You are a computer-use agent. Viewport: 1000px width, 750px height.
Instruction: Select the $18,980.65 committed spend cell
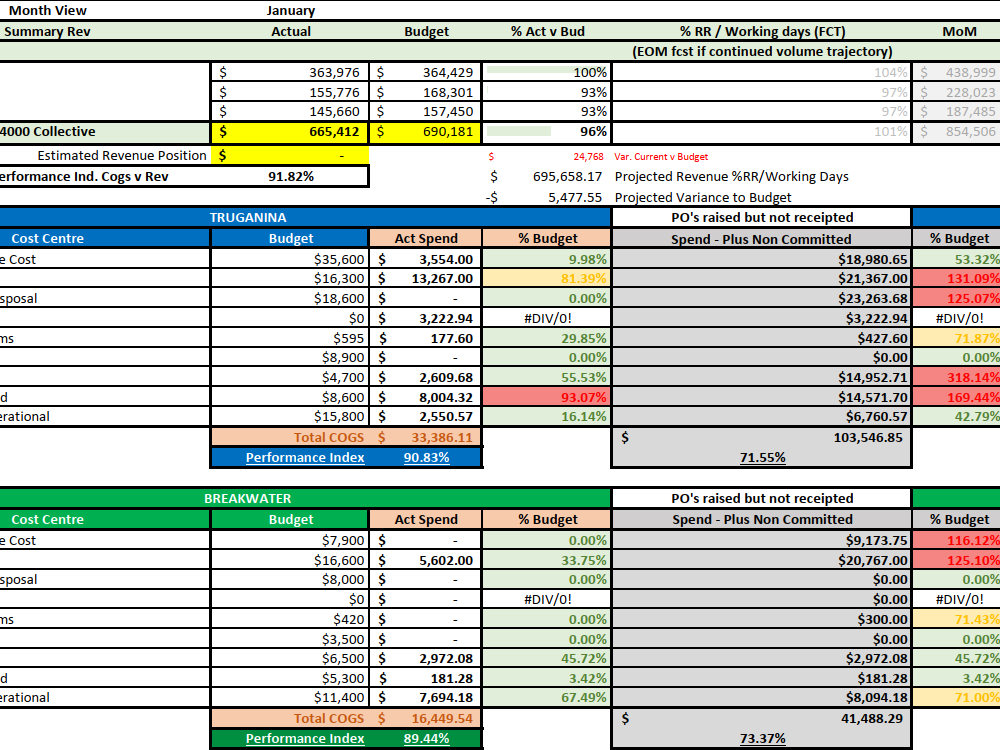pos(761,259)
